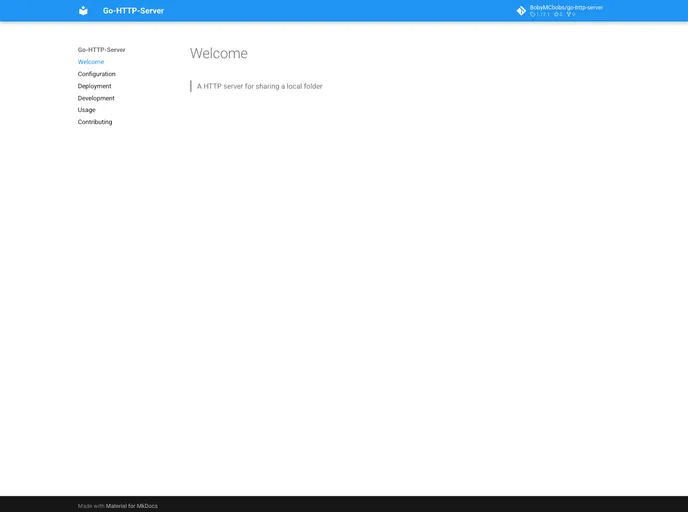This screenshot has height=512, width=688.
Task: Click the Welcome page heading
Action: coord(219,54)
